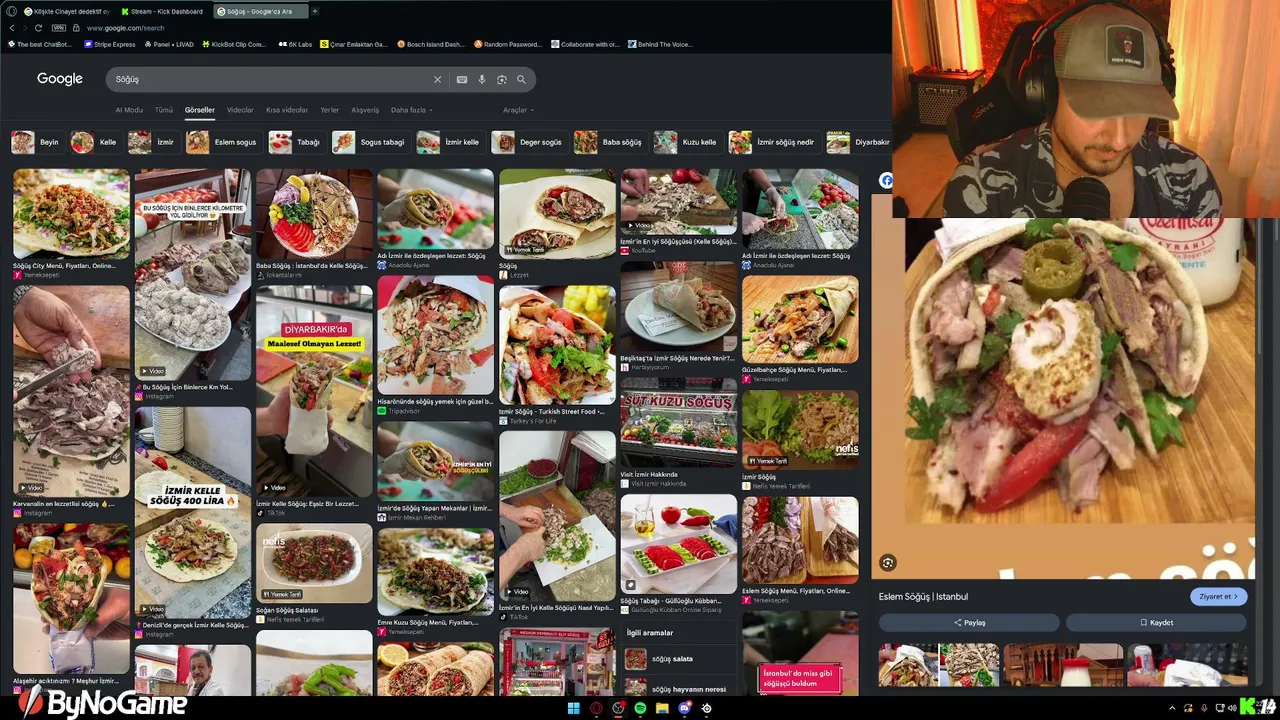Open the Opera menu icon
Viewport: 1280px width, 720px height.
pos(11,11)
